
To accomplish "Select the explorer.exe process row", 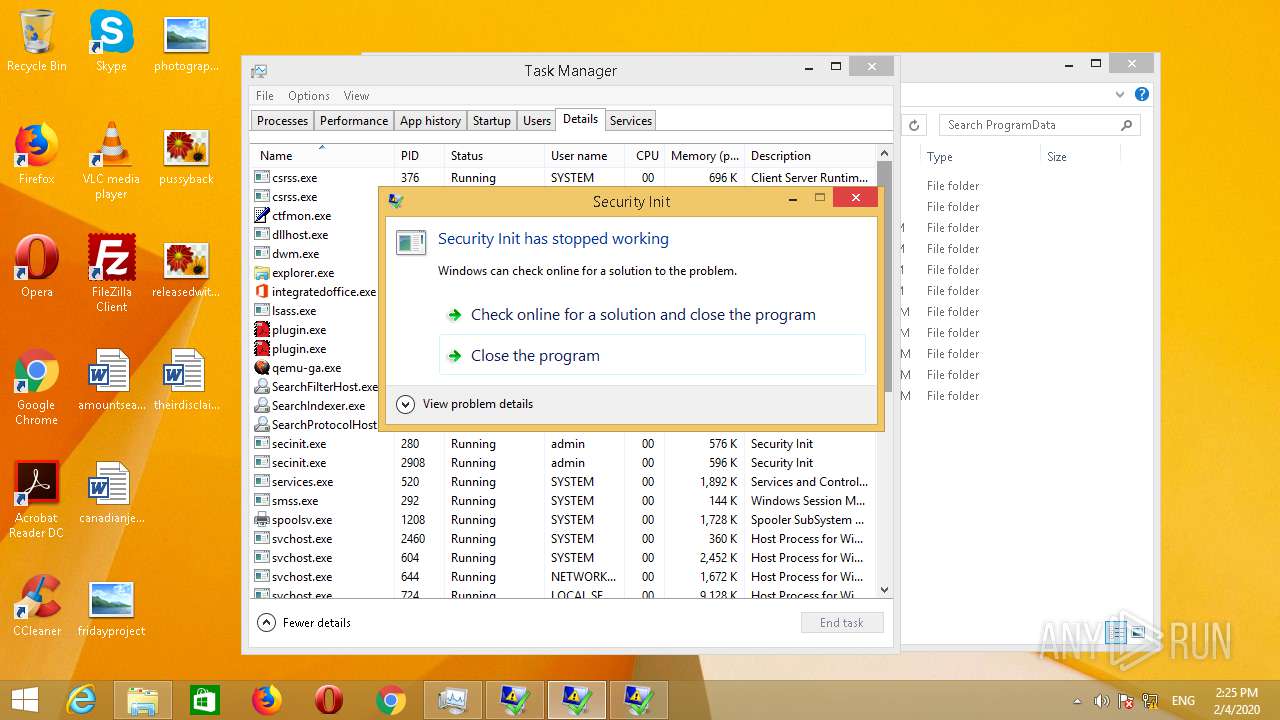I will 315,273.
